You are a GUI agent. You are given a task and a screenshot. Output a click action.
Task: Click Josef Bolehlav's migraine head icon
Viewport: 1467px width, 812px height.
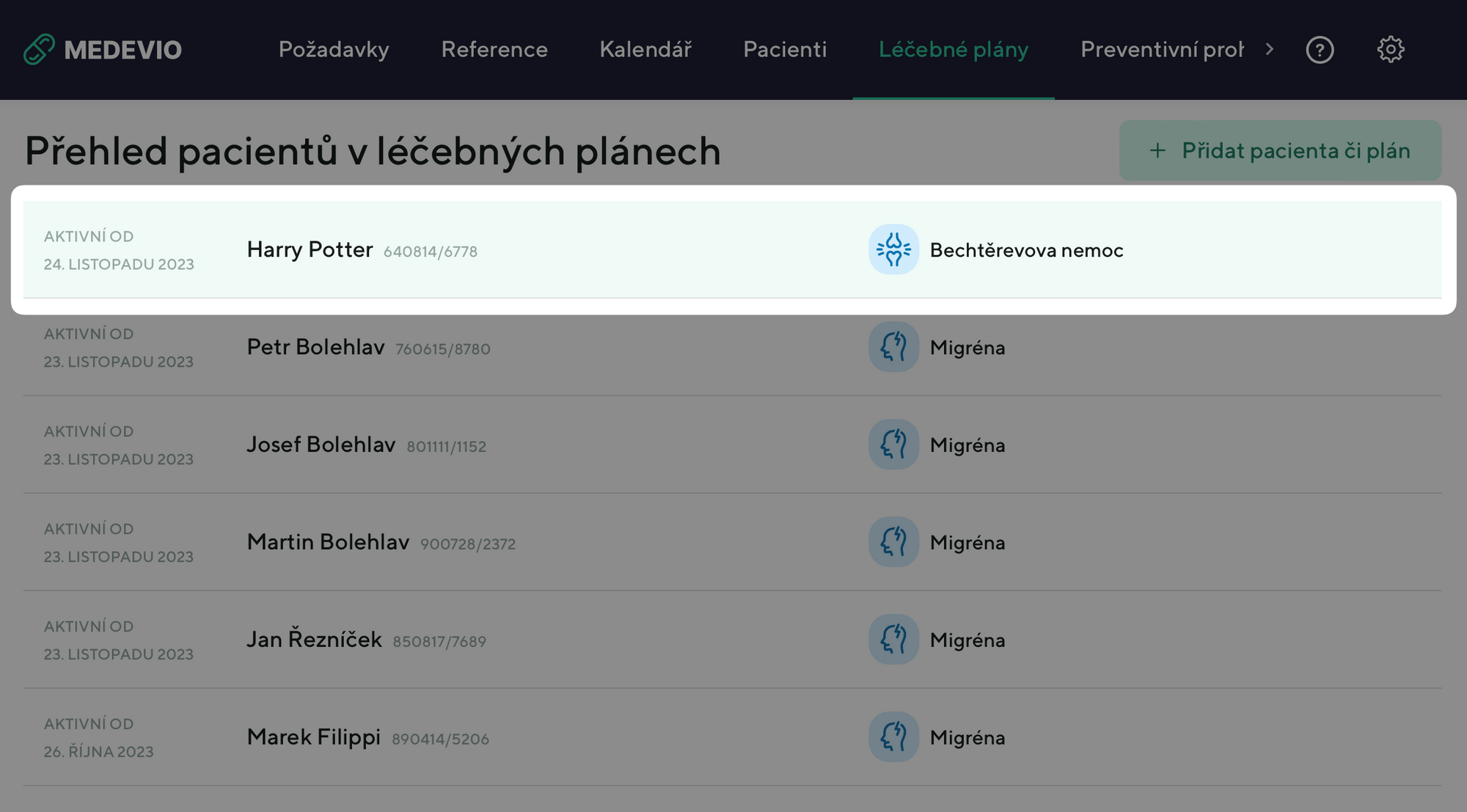893,445
